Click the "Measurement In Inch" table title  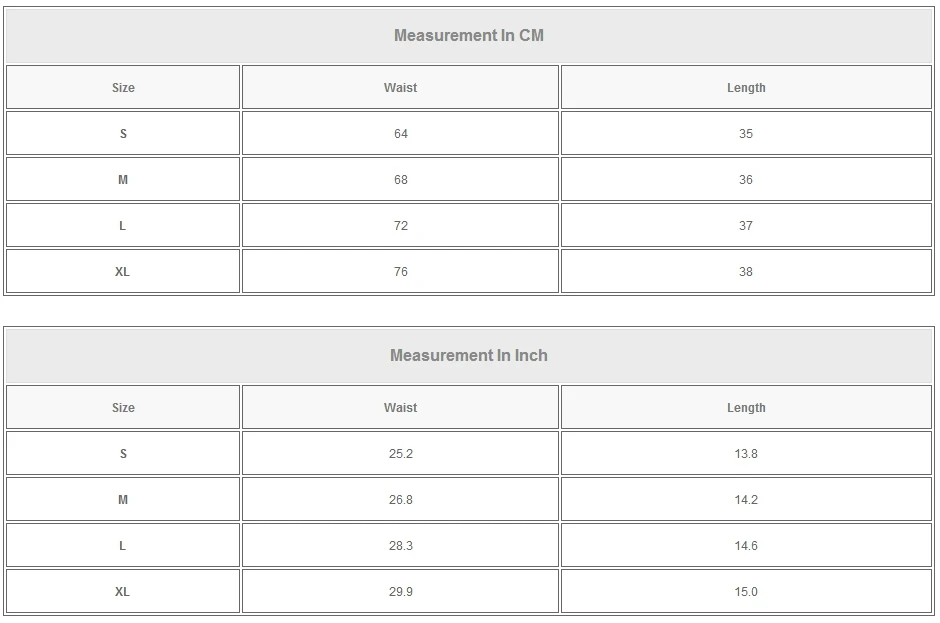pos(468,356)
